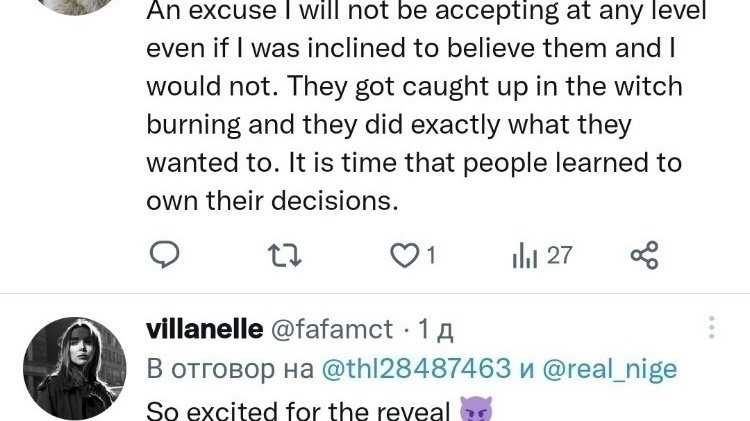The width and height of the screenshot is (750, 421).
Task: Open view analytics bar chart icon
Action: 525,256
